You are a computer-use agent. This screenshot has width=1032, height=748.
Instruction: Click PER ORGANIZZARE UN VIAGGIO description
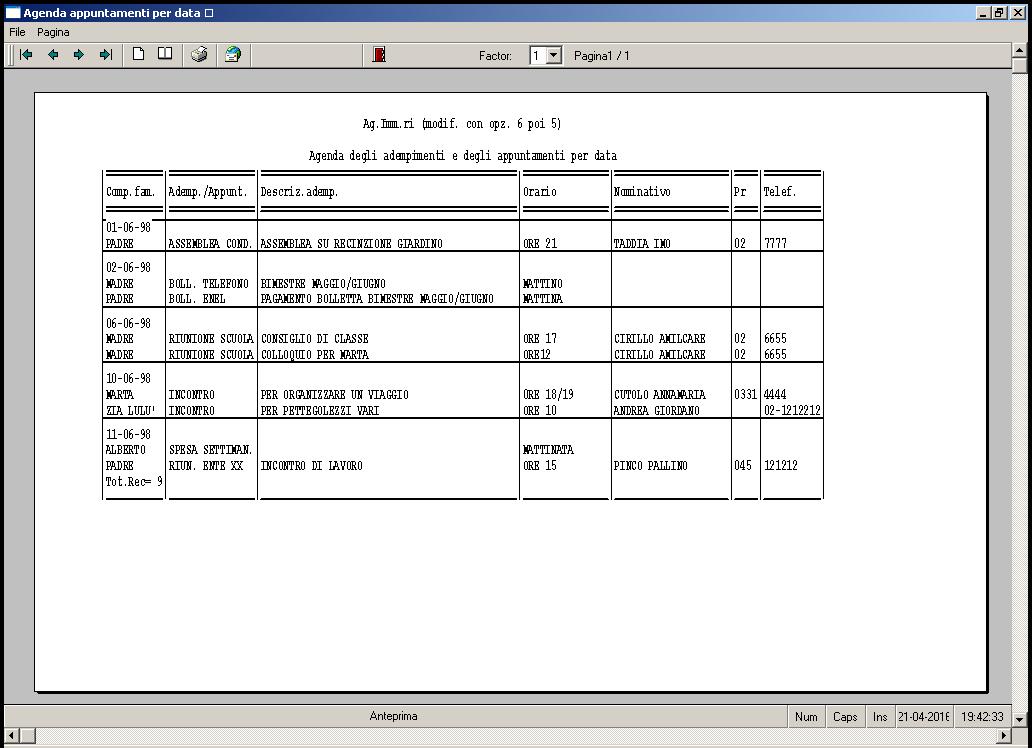(334, 394)
